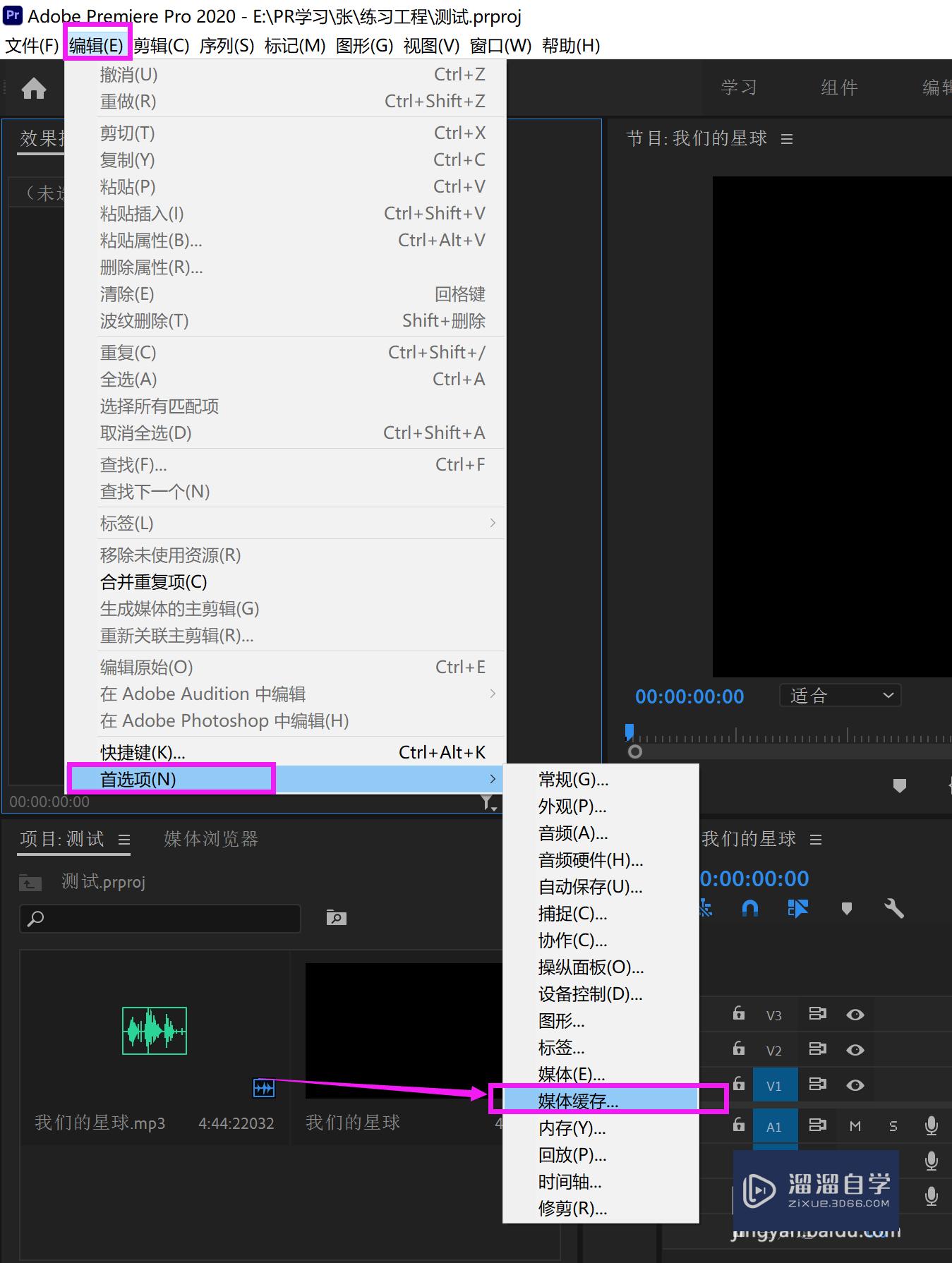The width and height of the screenshot is (952, 1263).
Task: Open the 窗口(W) menu
Action: [500, 46]
